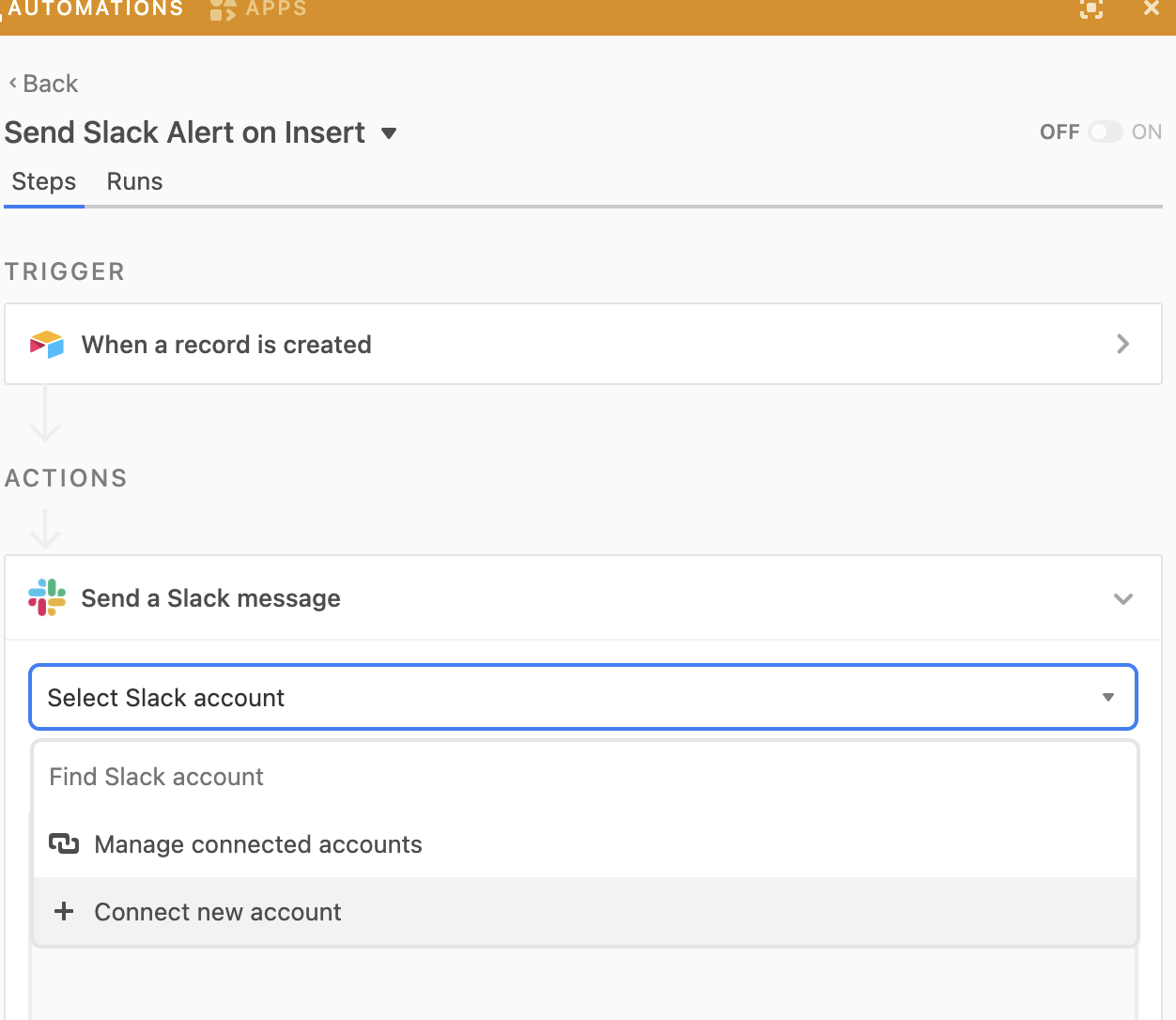Click the plus icon for the new account
1176x1020 pixels.
pyautogui.click(x=64, y=911)
